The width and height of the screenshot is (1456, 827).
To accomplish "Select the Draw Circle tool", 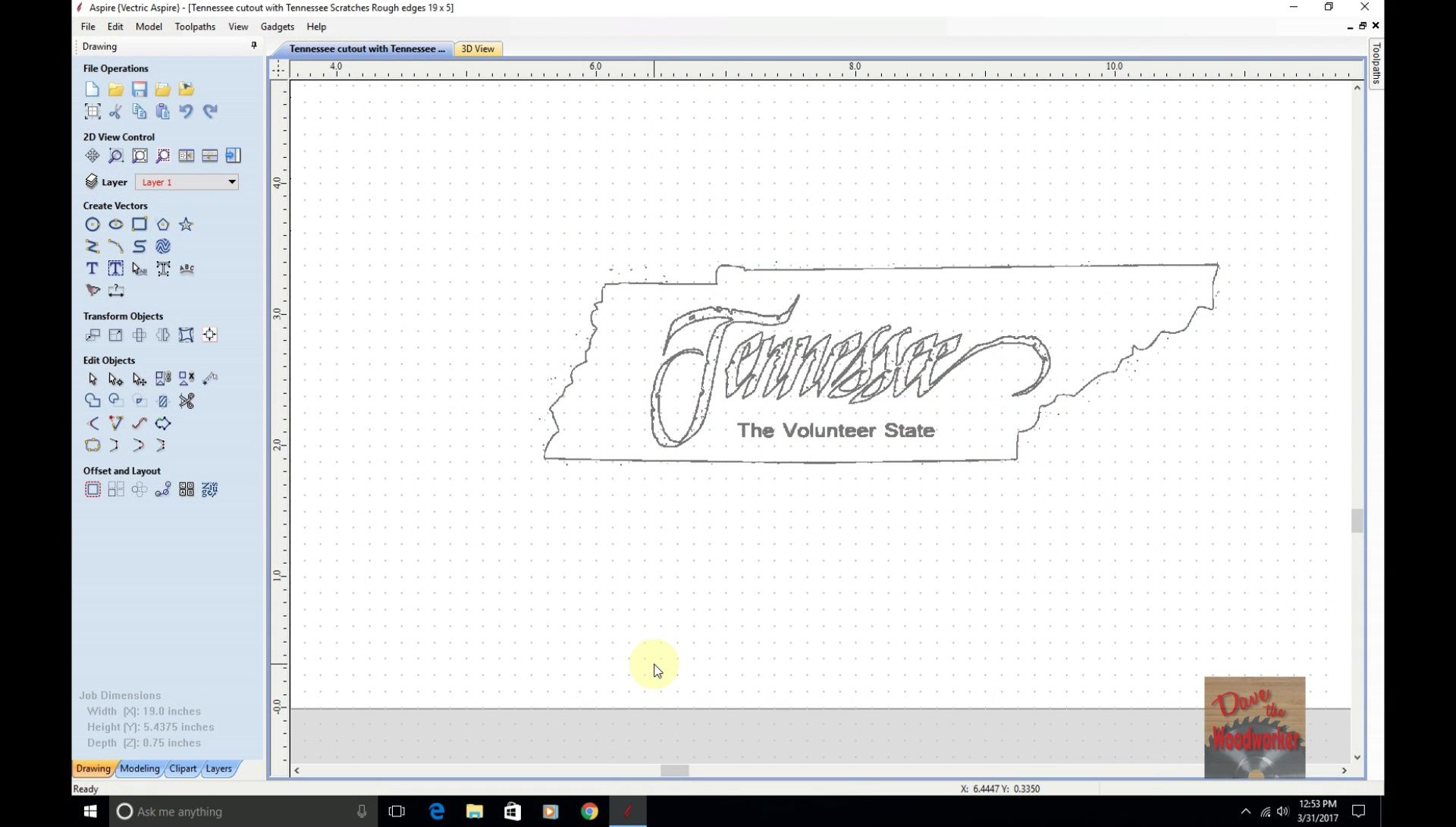I will (x=92, y=225).
